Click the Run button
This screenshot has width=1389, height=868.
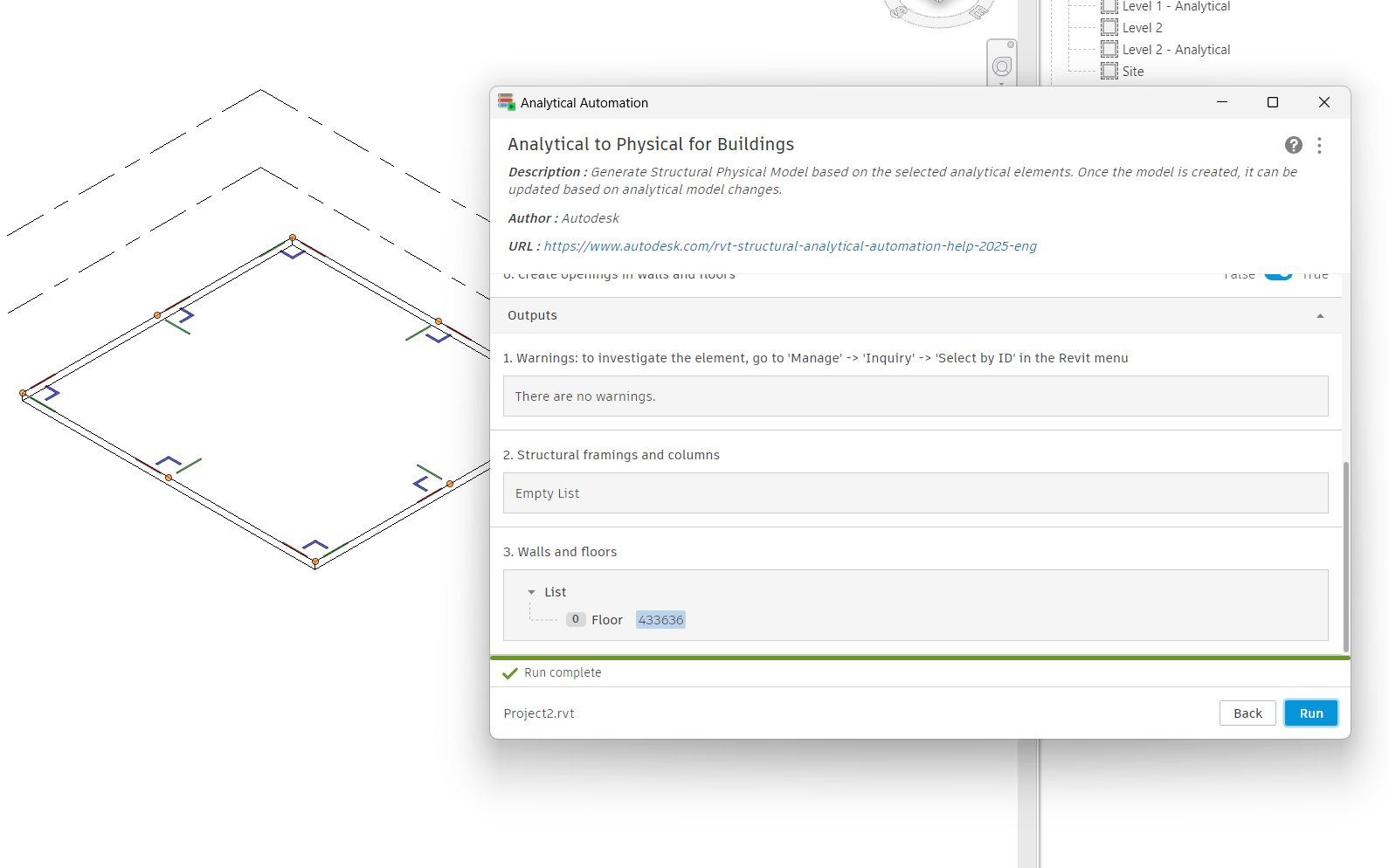[x=1311, y=713]
